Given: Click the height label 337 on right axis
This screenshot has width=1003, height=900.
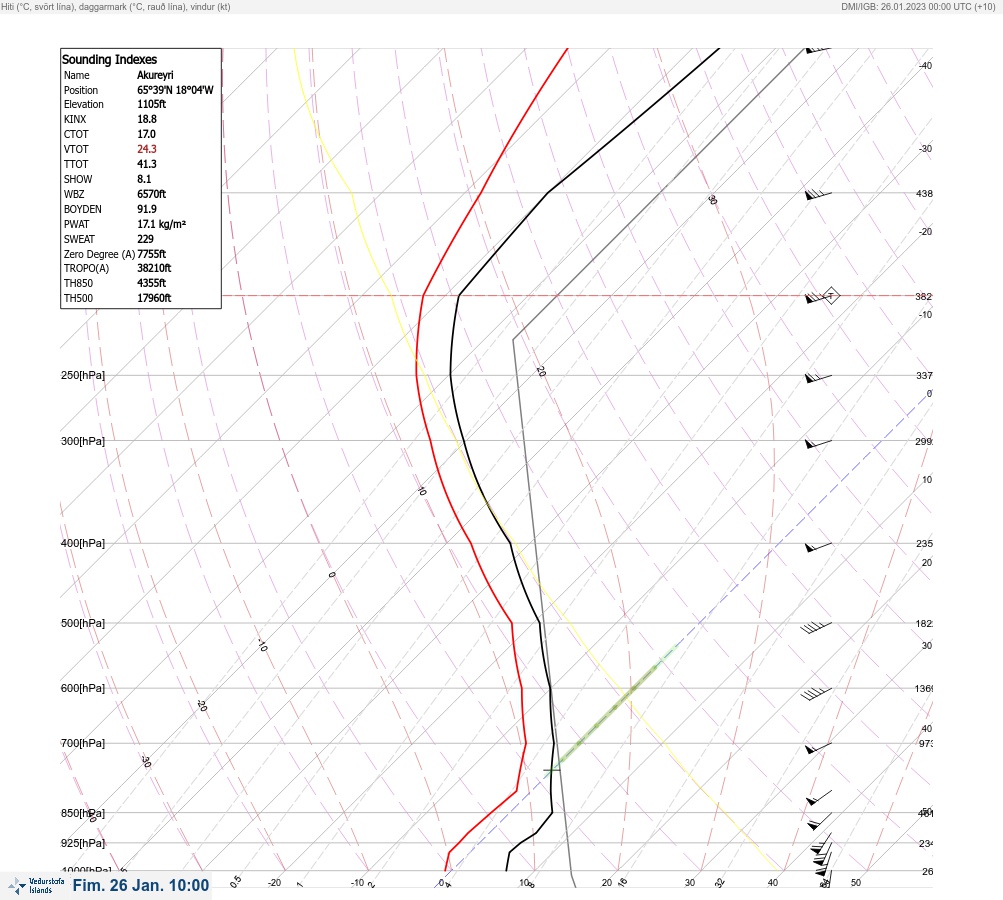Looking at the screenshot, I should tap(924, 375).
